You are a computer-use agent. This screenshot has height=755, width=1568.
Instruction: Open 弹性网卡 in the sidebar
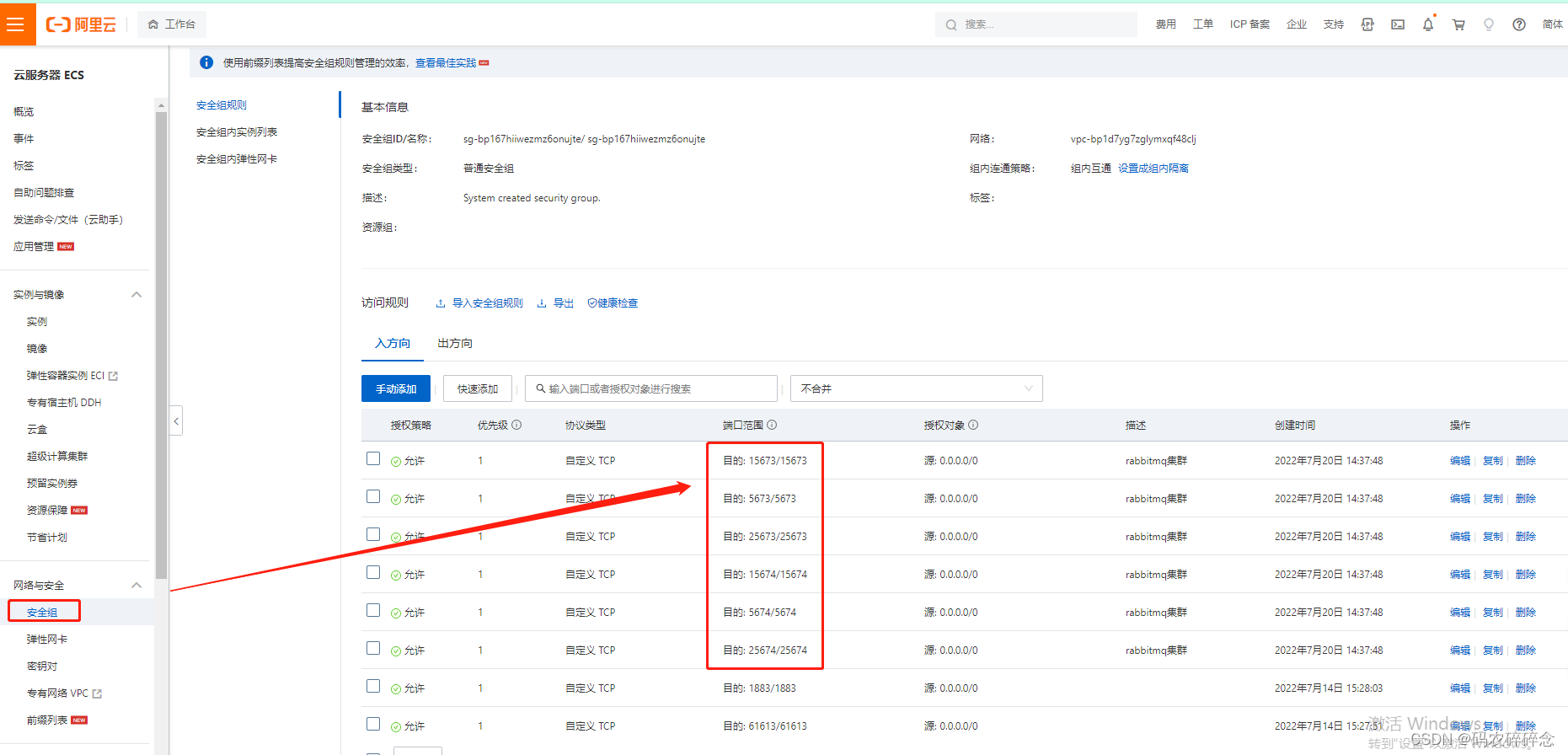click(x=47, y=640)
